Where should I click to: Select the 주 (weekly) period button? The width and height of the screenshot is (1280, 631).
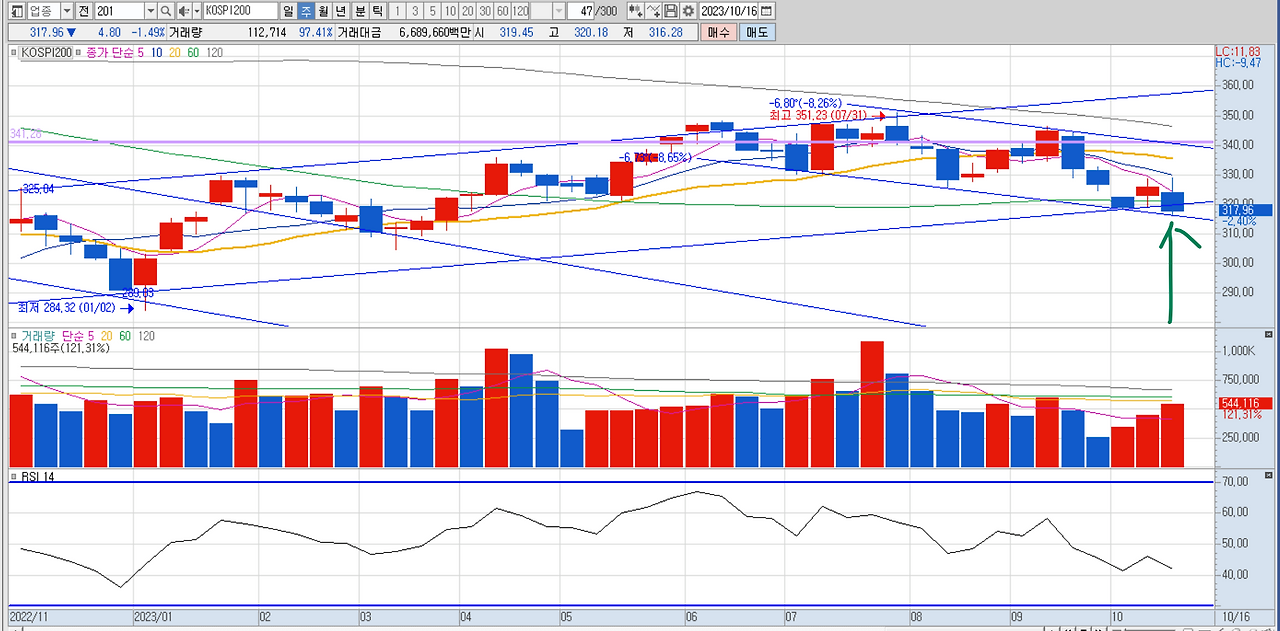pyautogui.click(x=306, y=10)
